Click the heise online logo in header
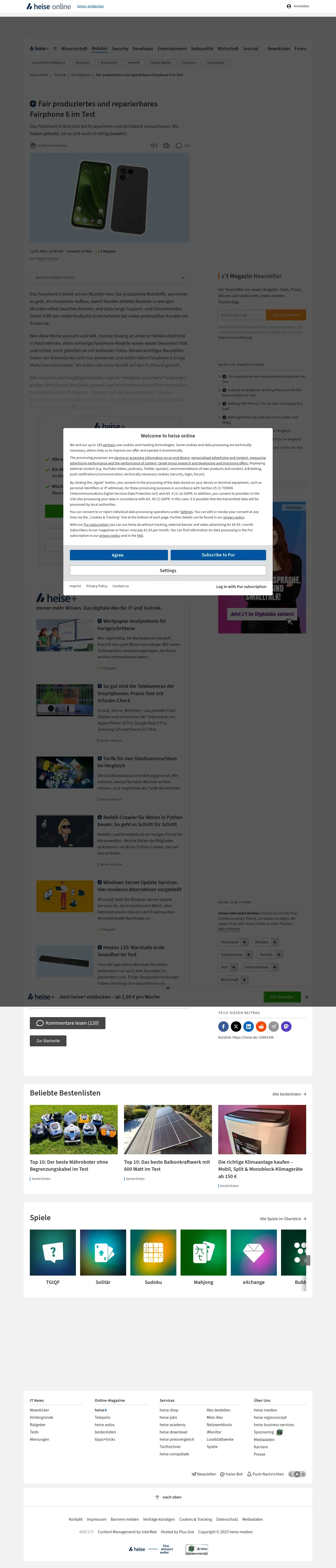This screenshot has width=336, height=1568. tap(49, 6)
